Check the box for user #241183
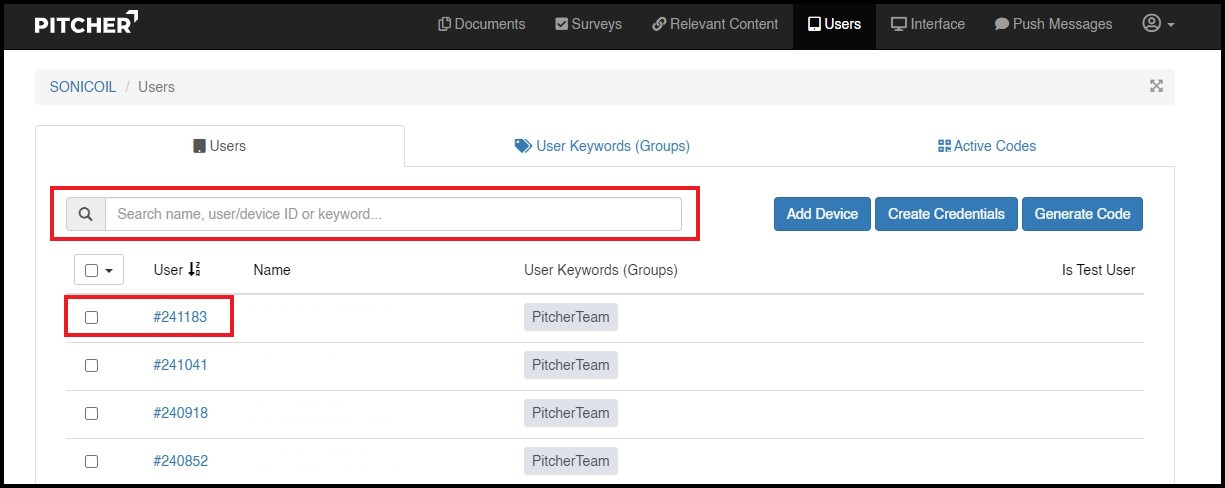Screen dimensions: 1225x488 (x=92, y=317)
